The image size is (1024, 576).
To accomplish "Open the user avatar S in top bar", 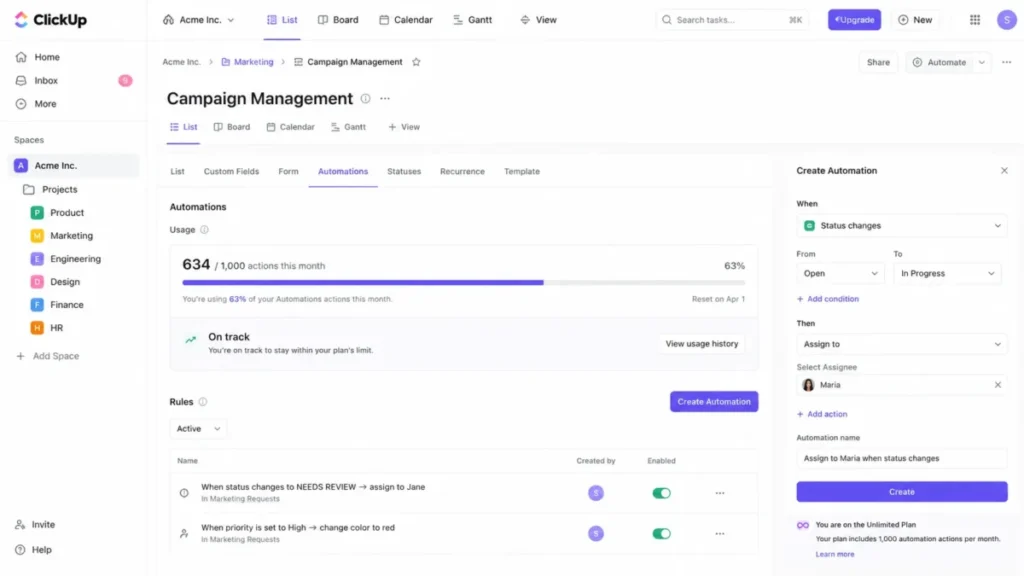I will pos(1006,20).
